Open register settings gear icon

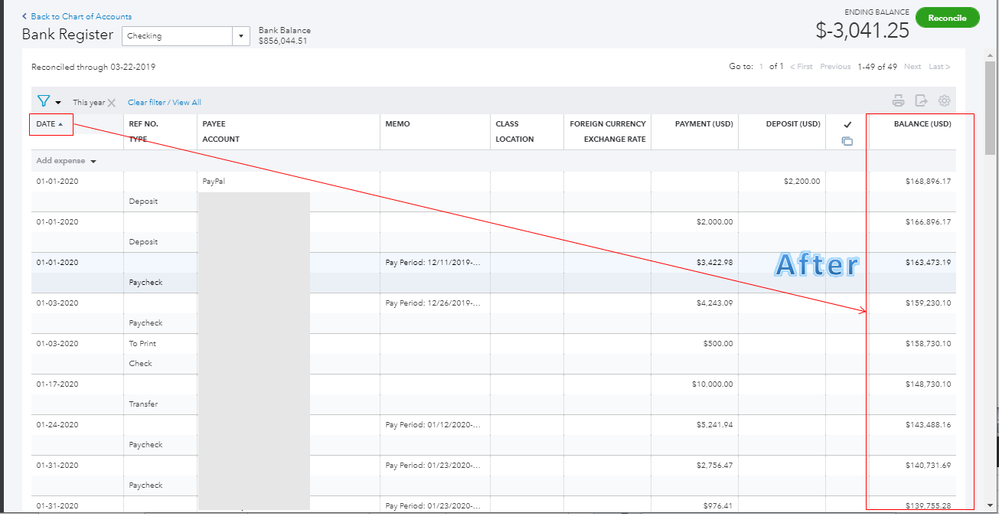[944, 101]
